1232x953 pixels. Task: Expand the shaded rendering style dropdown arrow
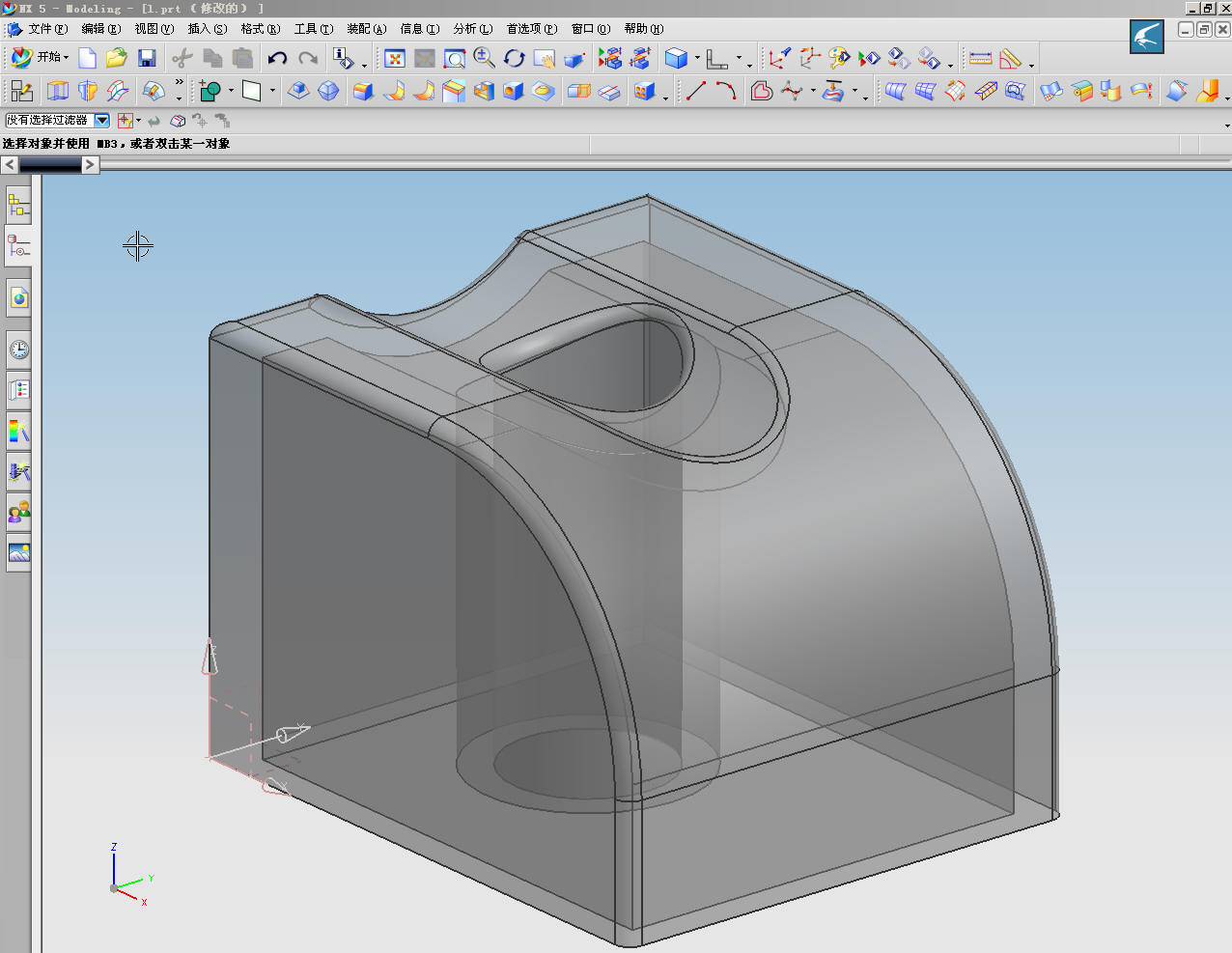pos(697,58)
